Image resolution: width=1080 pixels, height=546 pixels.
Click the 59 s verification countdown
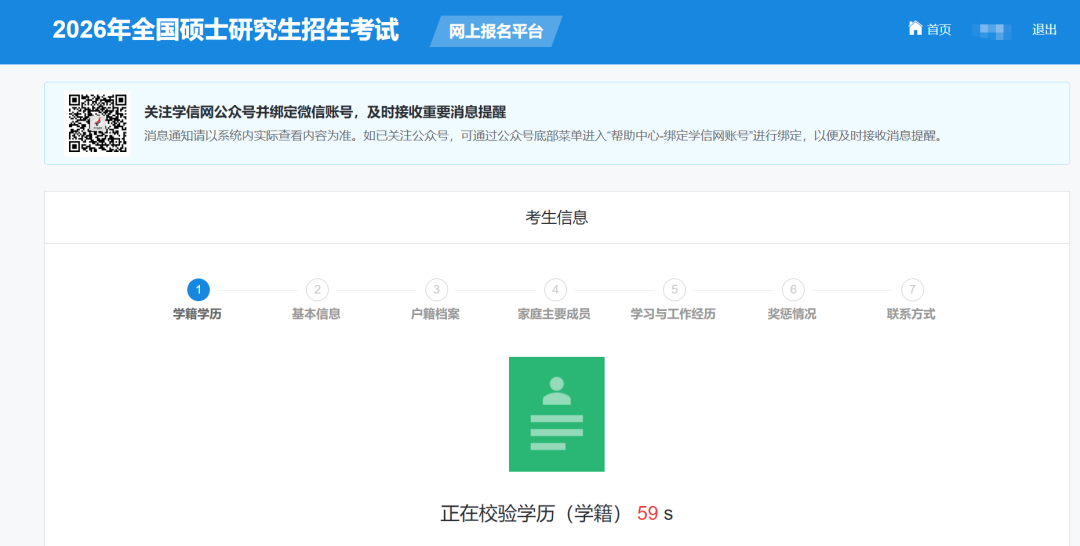click(x=655, y=514)
